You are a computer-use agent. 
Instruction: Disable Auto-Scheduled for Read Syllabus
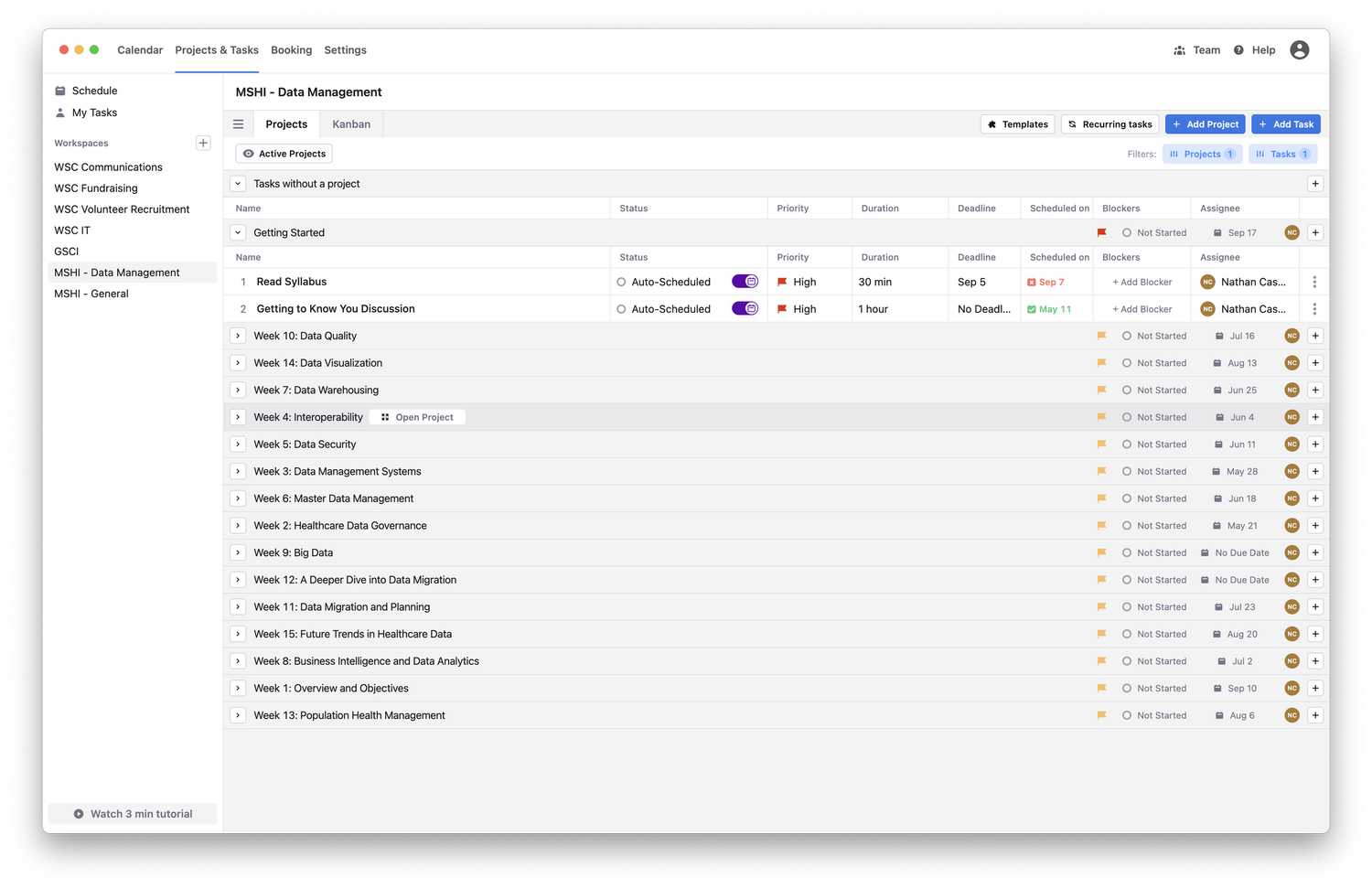745,282
